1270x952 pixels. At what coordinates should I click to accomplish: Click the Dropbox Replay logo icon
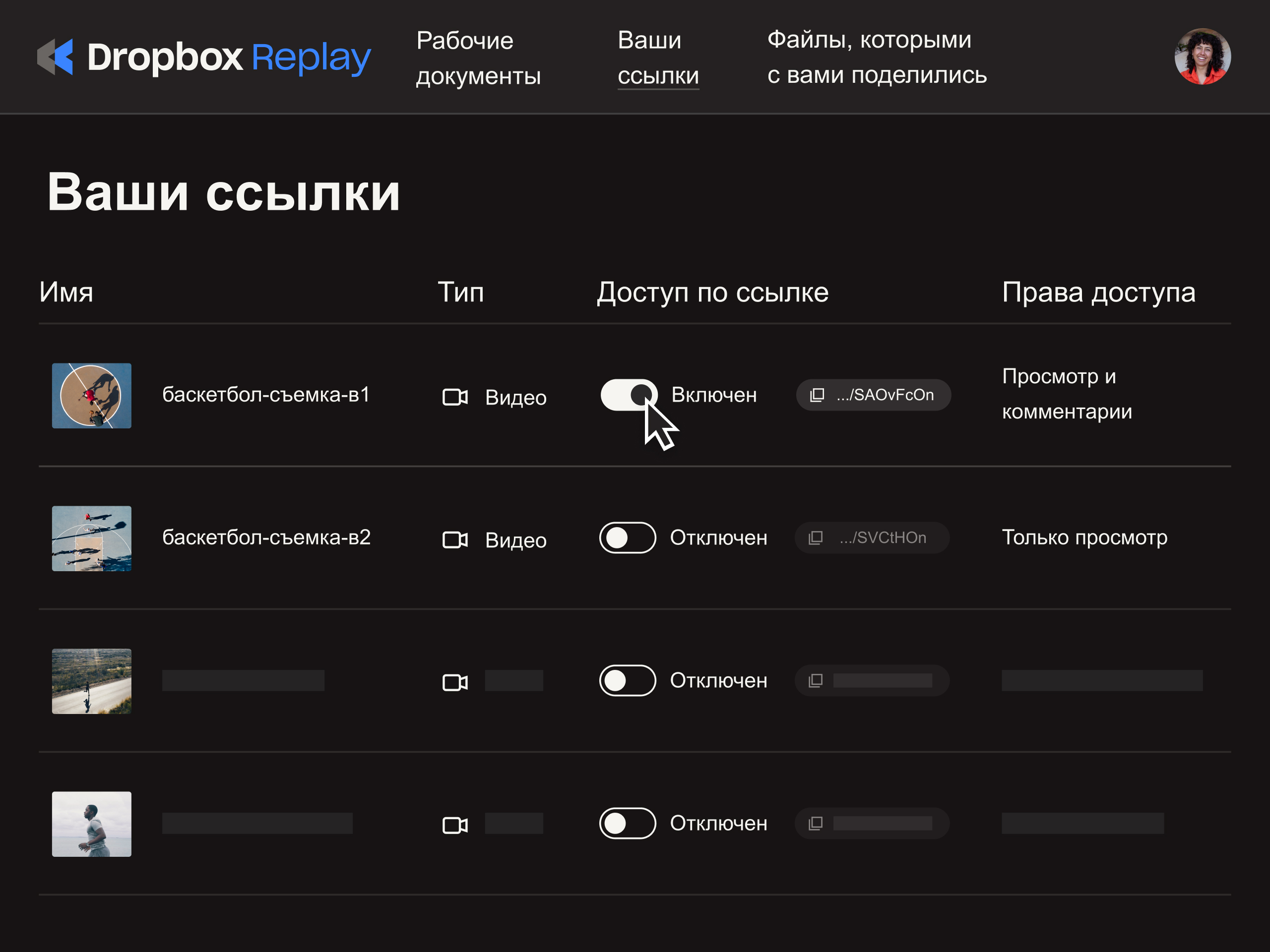(56, 57)
